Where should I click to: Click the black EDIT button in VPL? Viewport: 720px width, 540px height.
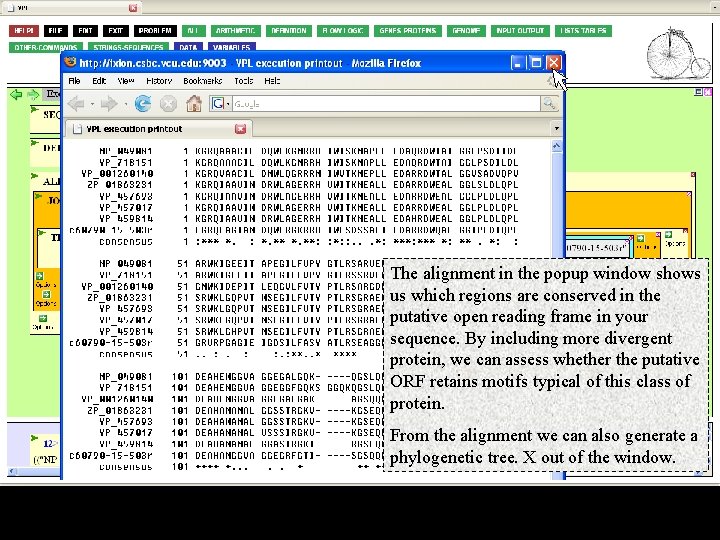click(85, 31)
